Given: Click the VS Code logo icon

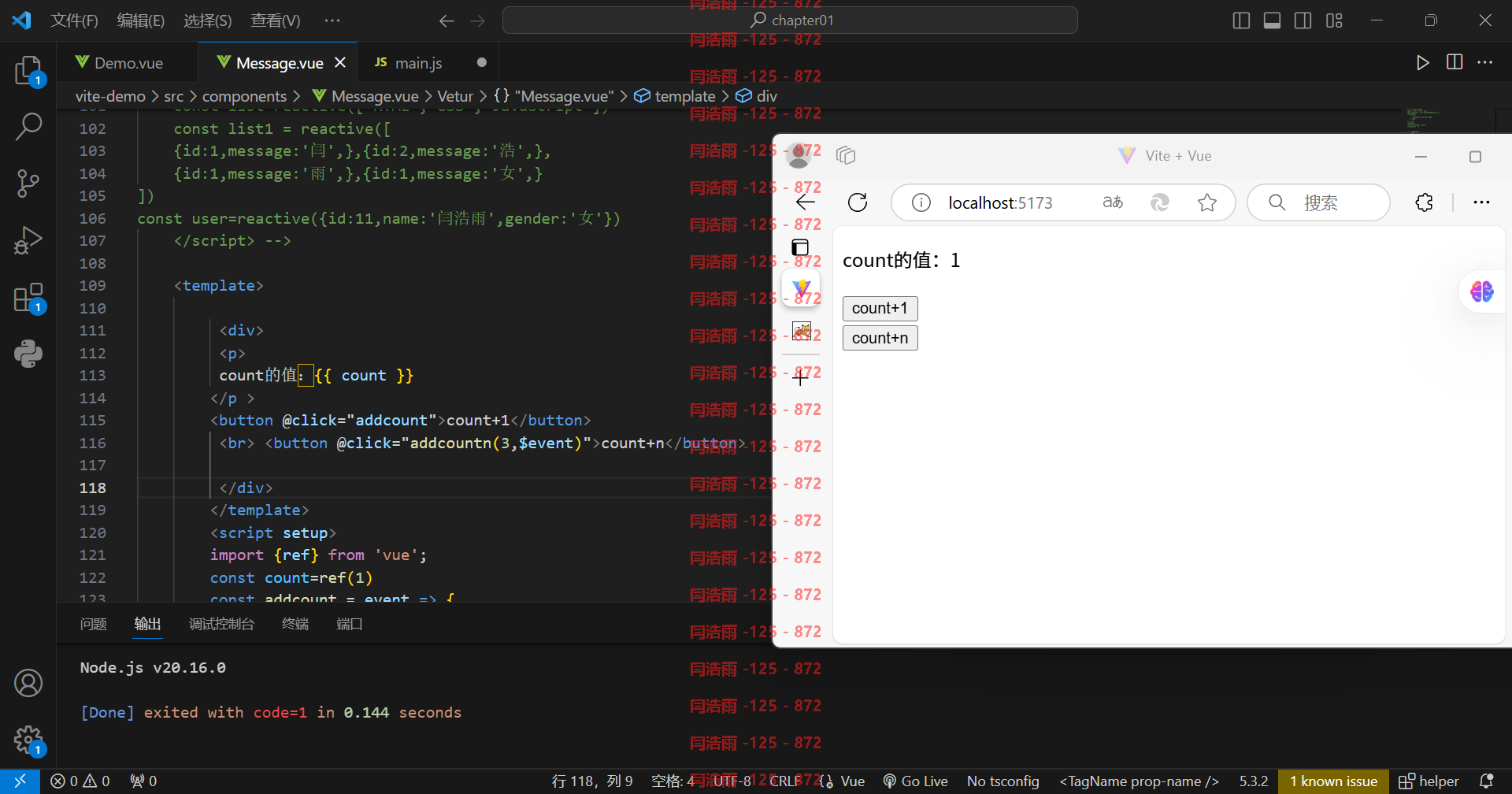Looking at the screenshot, I should (x=21, y=20).
